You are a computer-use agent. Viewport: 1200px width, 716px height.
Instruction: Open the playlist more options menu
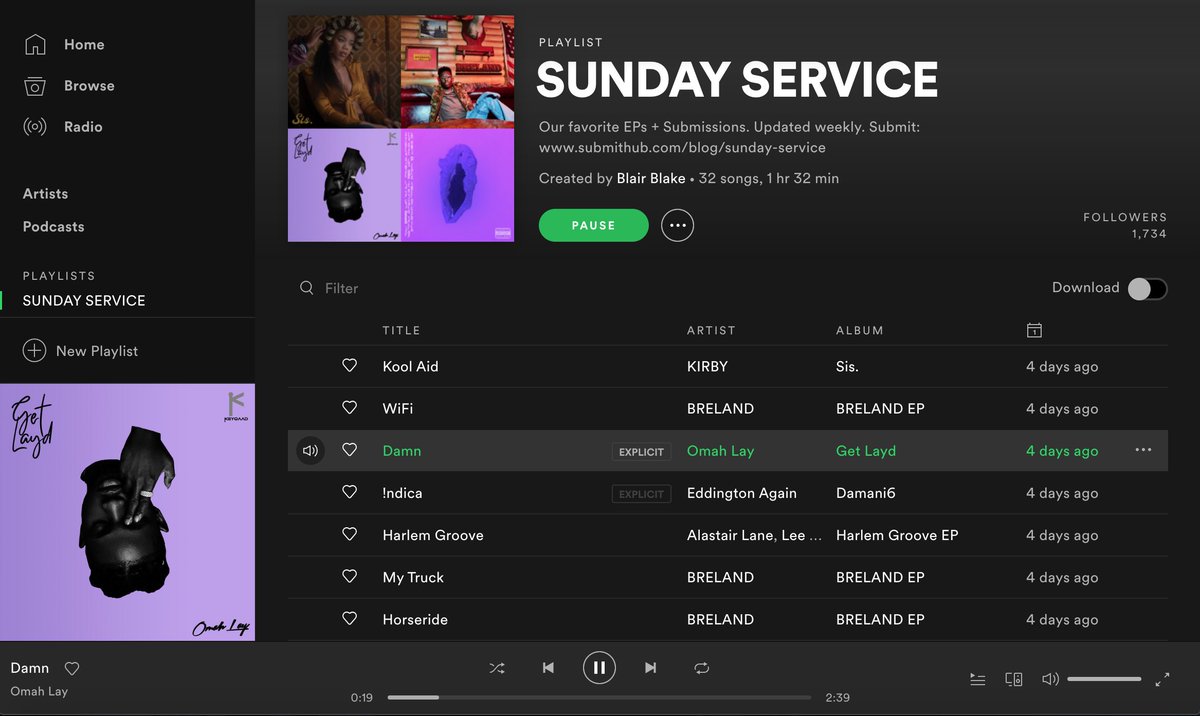(x=678, y=225)
